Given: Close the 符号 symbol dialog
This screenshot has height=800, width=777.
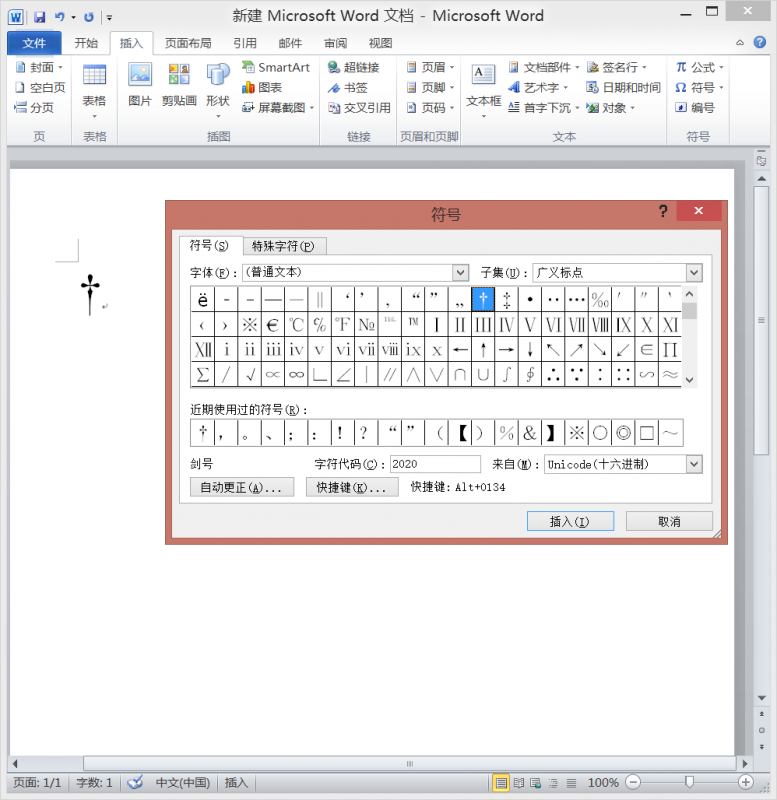Looking at the screenshot, I should point(698,211).
